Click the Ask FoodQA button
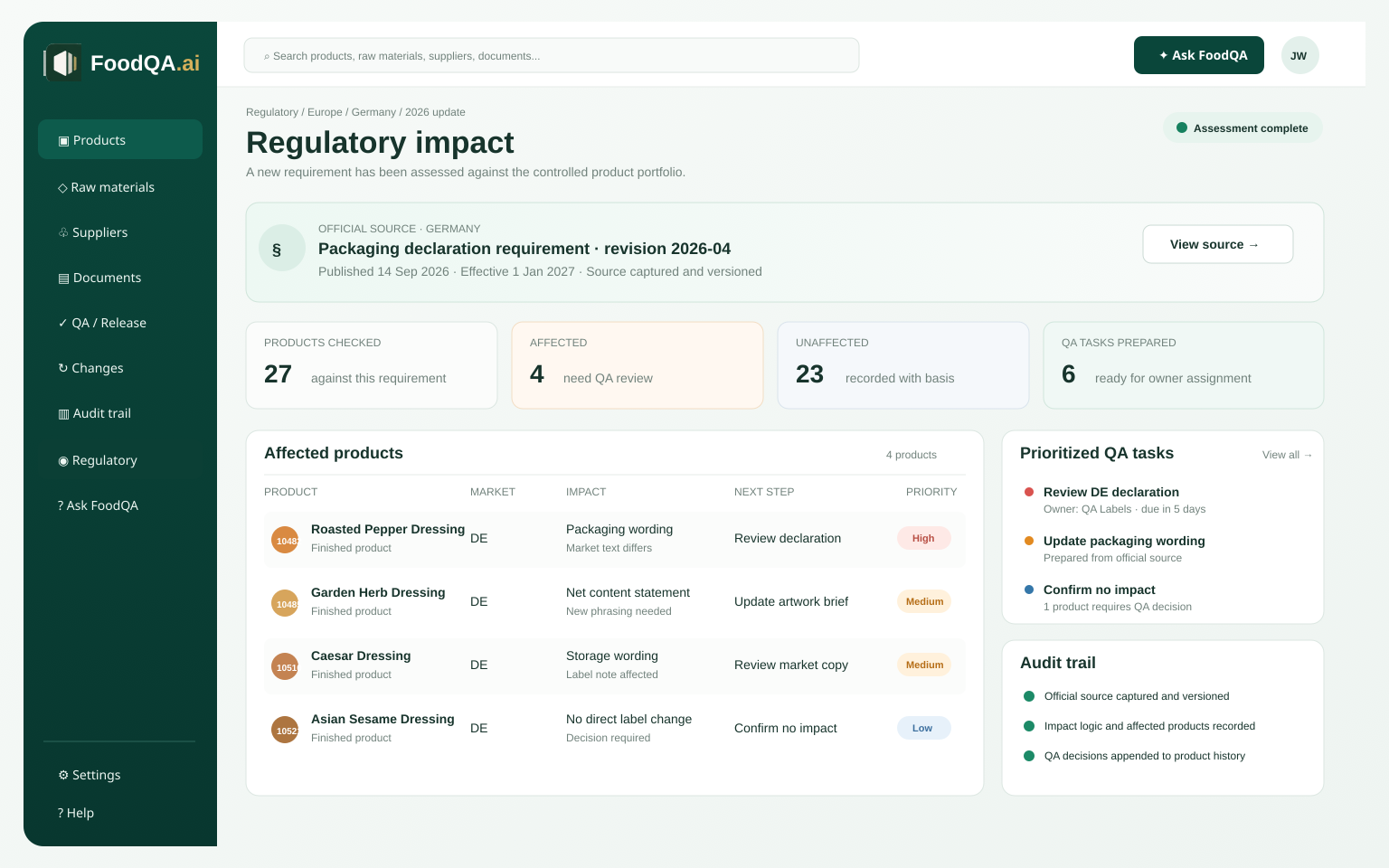Screen dimensions: 1389x868 (x=1199, y=55)
